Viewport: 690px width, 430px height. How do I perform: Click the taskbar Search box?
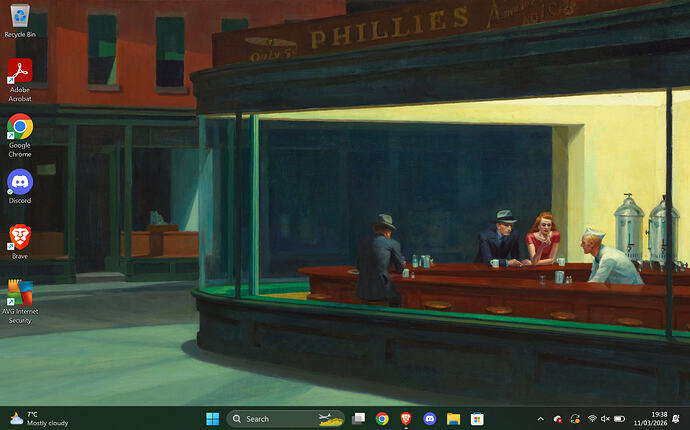coord(286,419)
